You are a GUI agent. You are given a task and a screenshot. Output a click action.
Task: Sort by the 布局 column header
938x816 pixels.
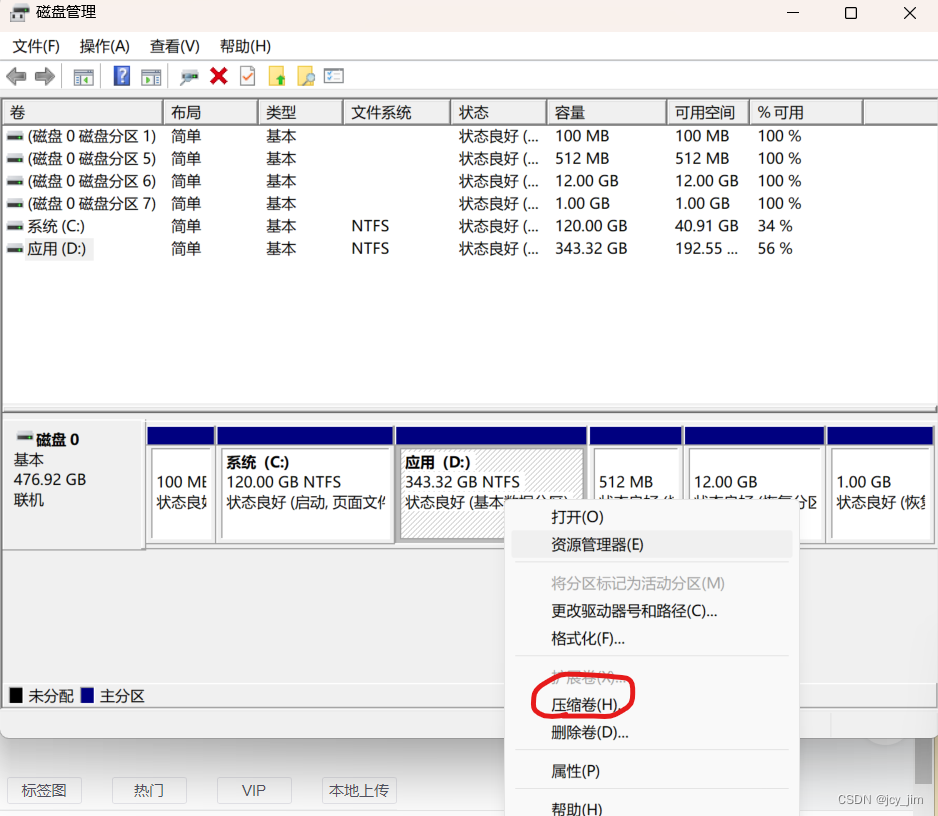[211, 112]
